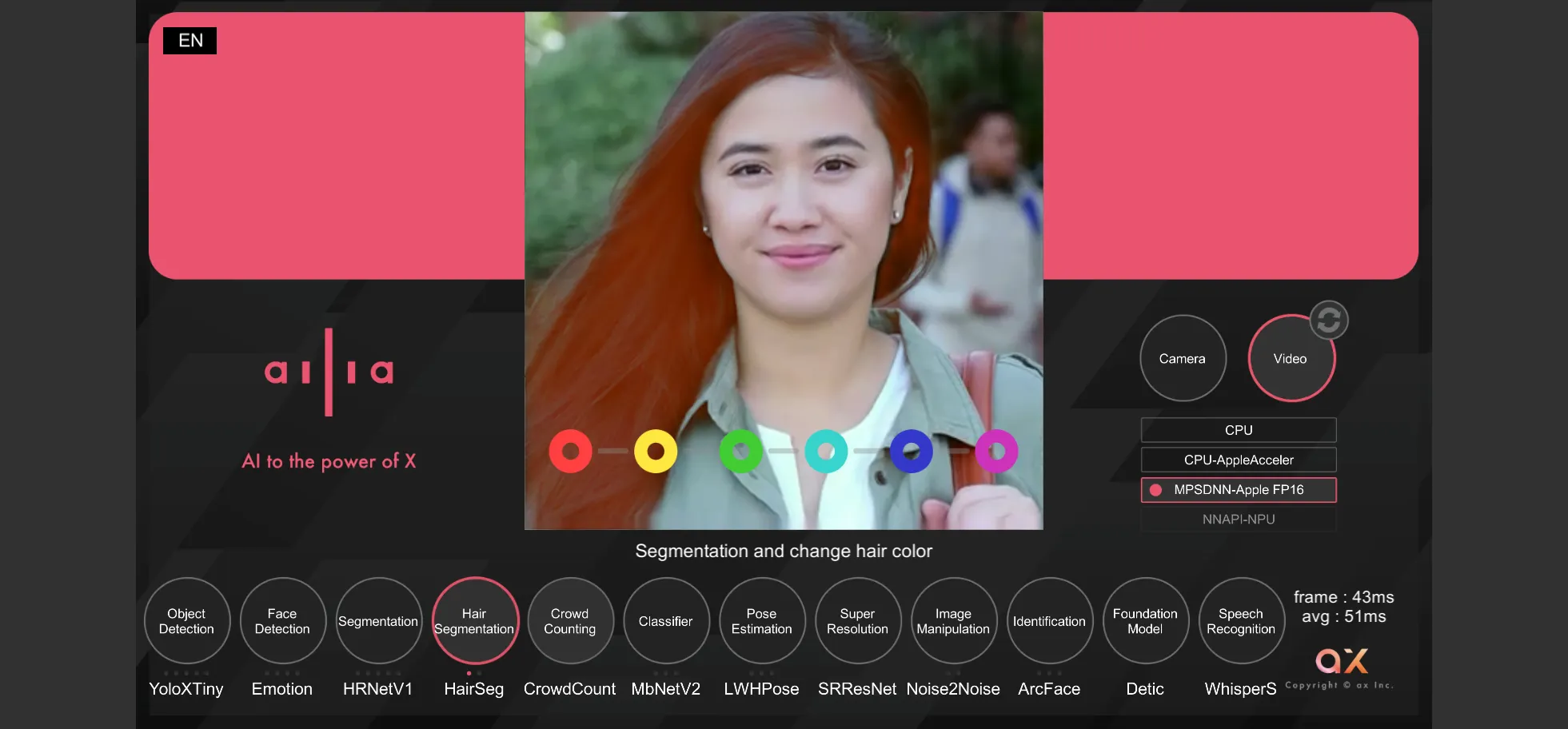Click the HairSeg model name
The width and height of the screenshot is (1568, 729).
coord(474,689)
